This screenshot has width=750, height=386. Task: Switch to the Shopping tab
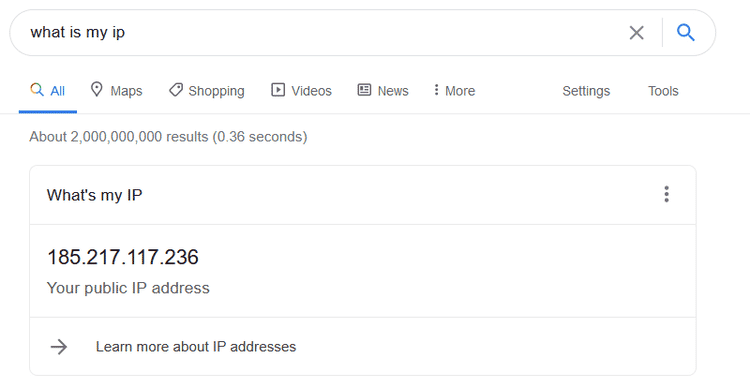[x=207, y=90]
